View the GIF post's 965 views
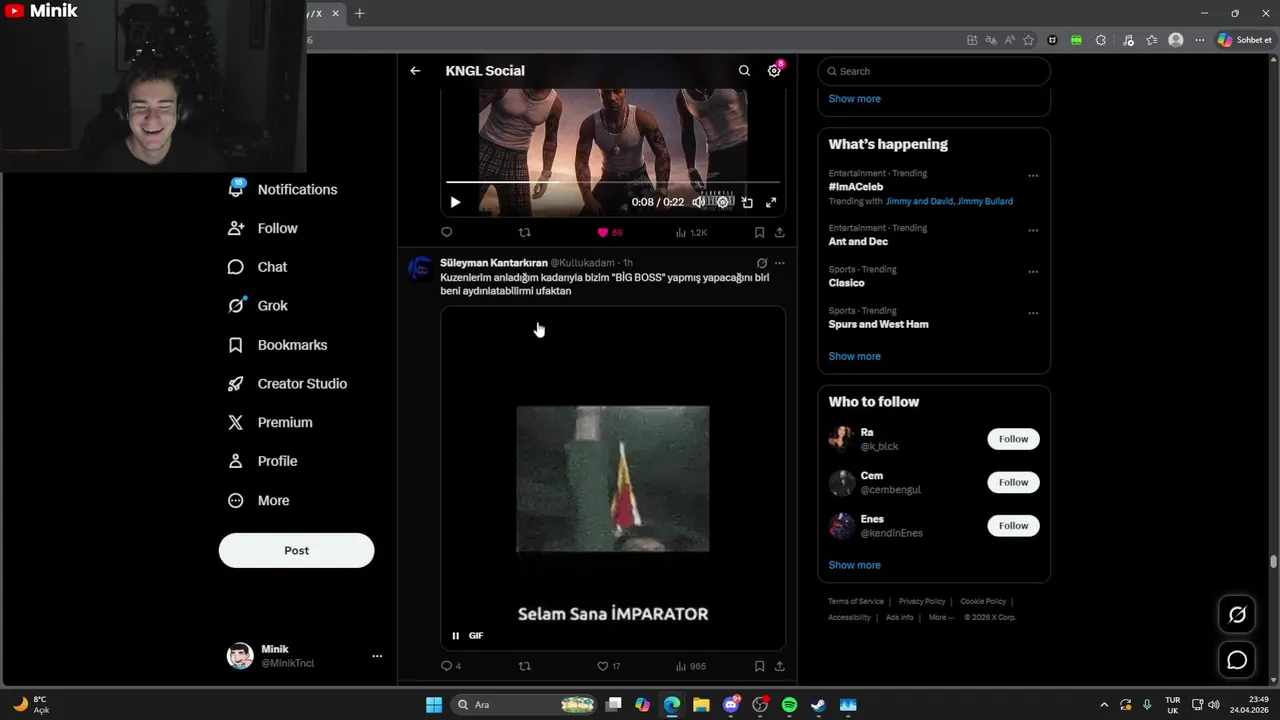The image size is (1280, 720). click(691, 666)
